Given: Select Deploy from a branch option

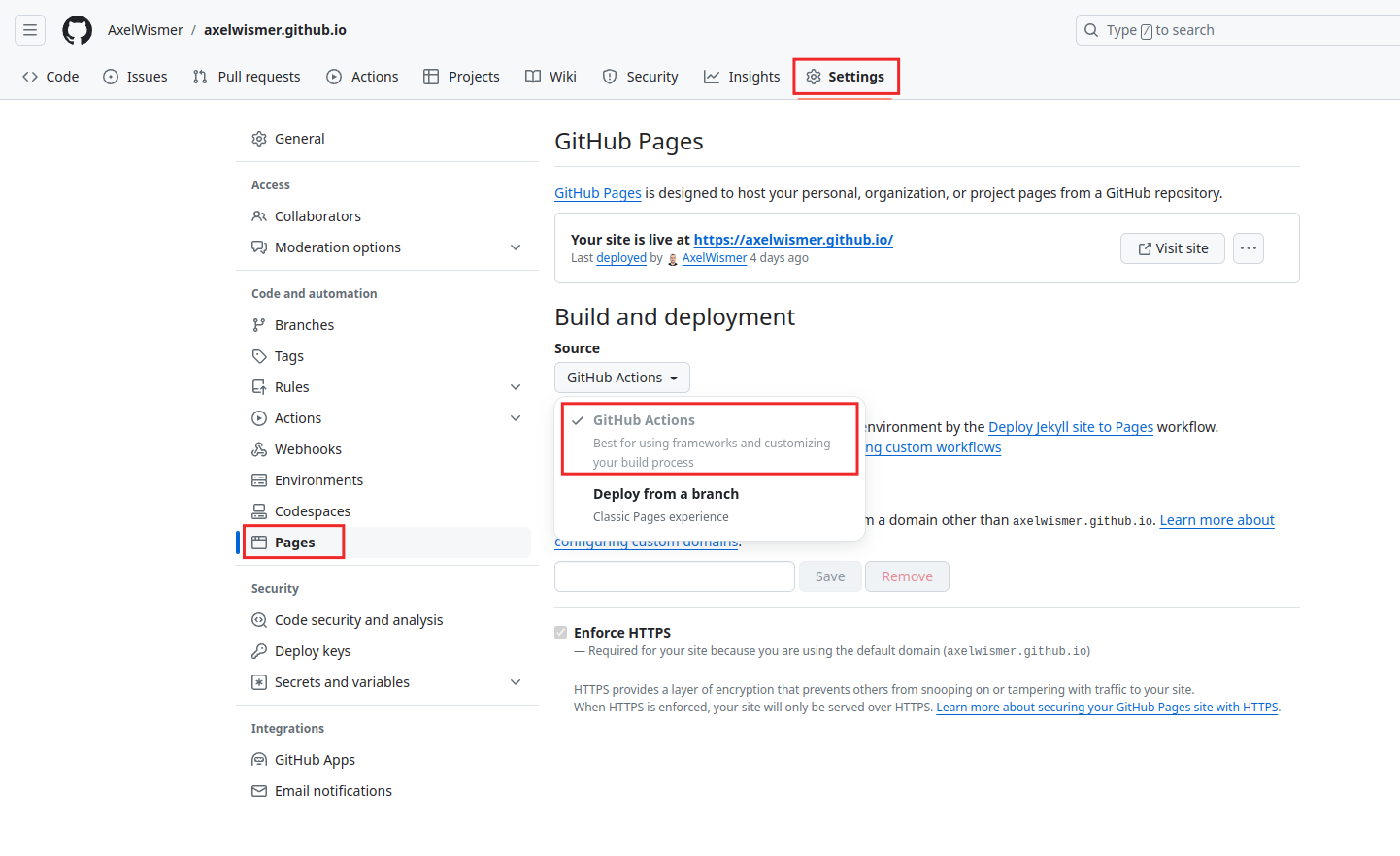Looking at the screenshot, I should pos(710,506).
